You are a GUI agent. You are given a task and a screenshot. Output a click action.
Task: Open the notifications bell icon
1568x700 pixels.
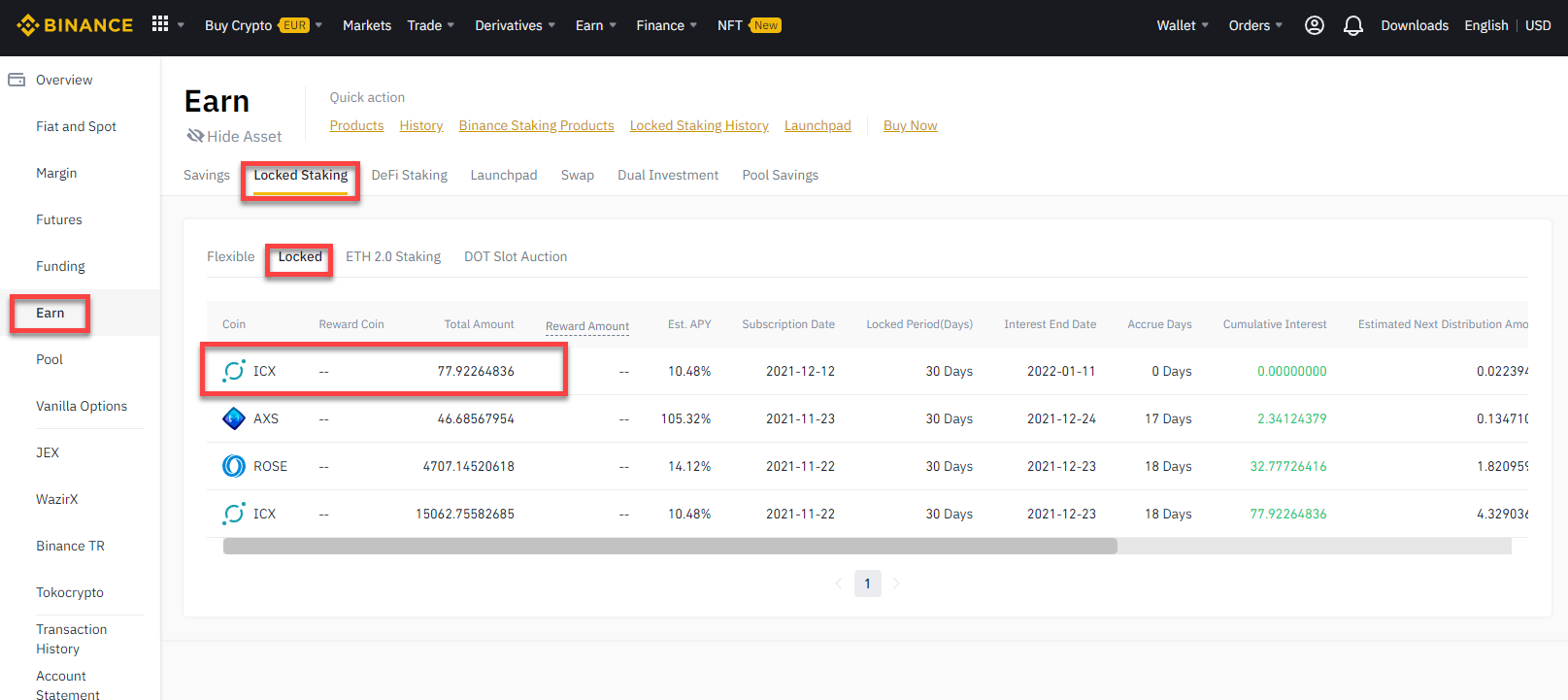[x=1352, y=25]
